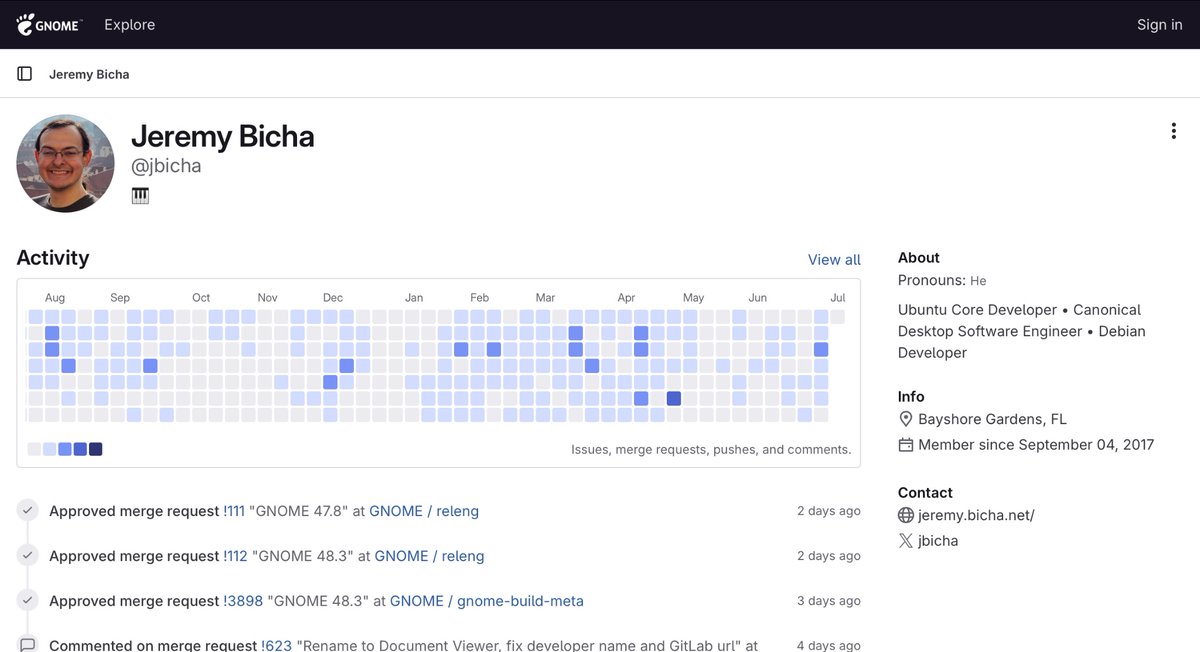The width and height of the screenshot is (1200, 652).
Task: Click the approved check icon for GNOME 47.8
Action: 28,511
